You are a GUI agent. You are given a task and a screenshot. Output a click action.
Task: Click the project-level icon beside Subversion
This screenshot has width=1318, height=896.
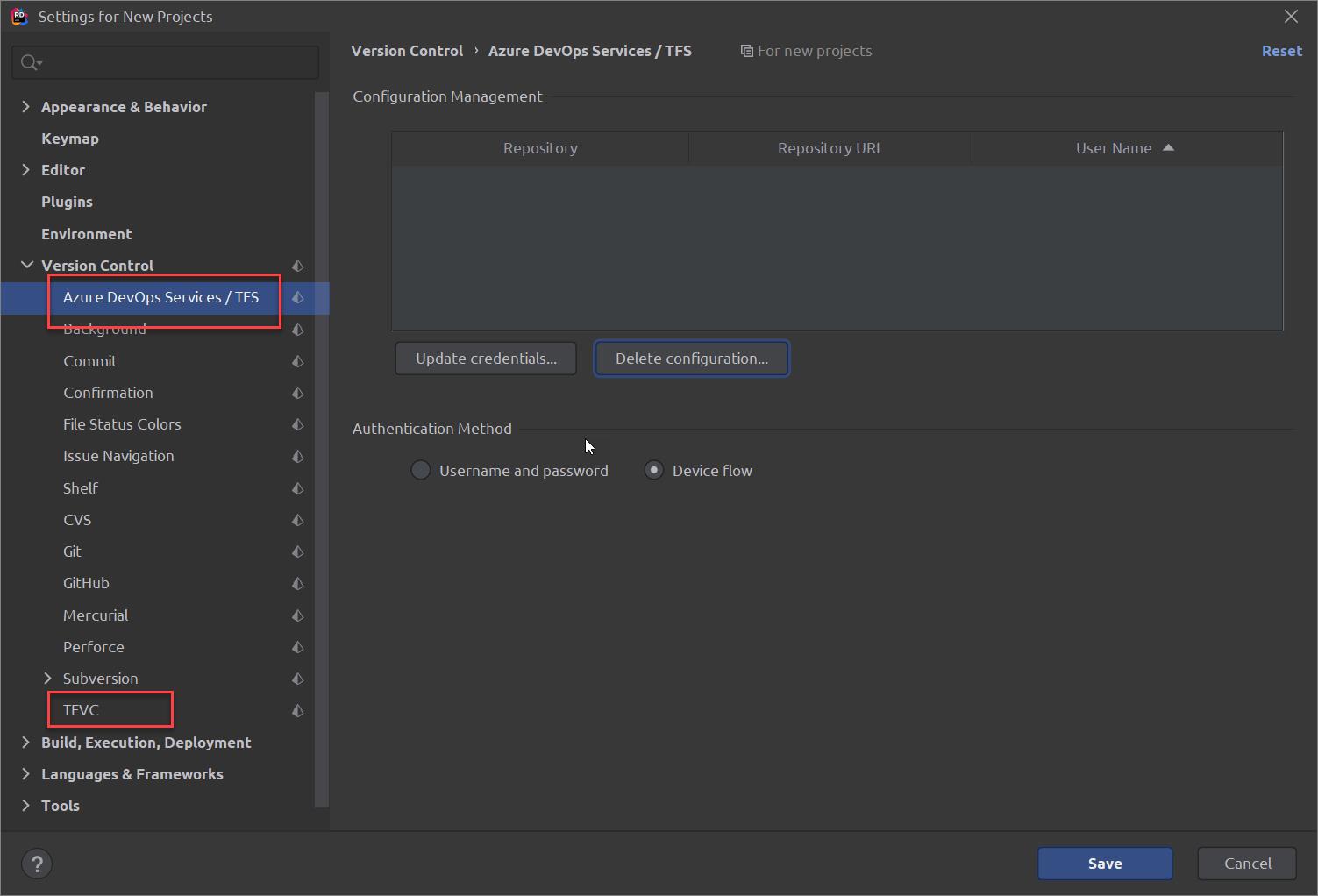[x=298, y=679]
